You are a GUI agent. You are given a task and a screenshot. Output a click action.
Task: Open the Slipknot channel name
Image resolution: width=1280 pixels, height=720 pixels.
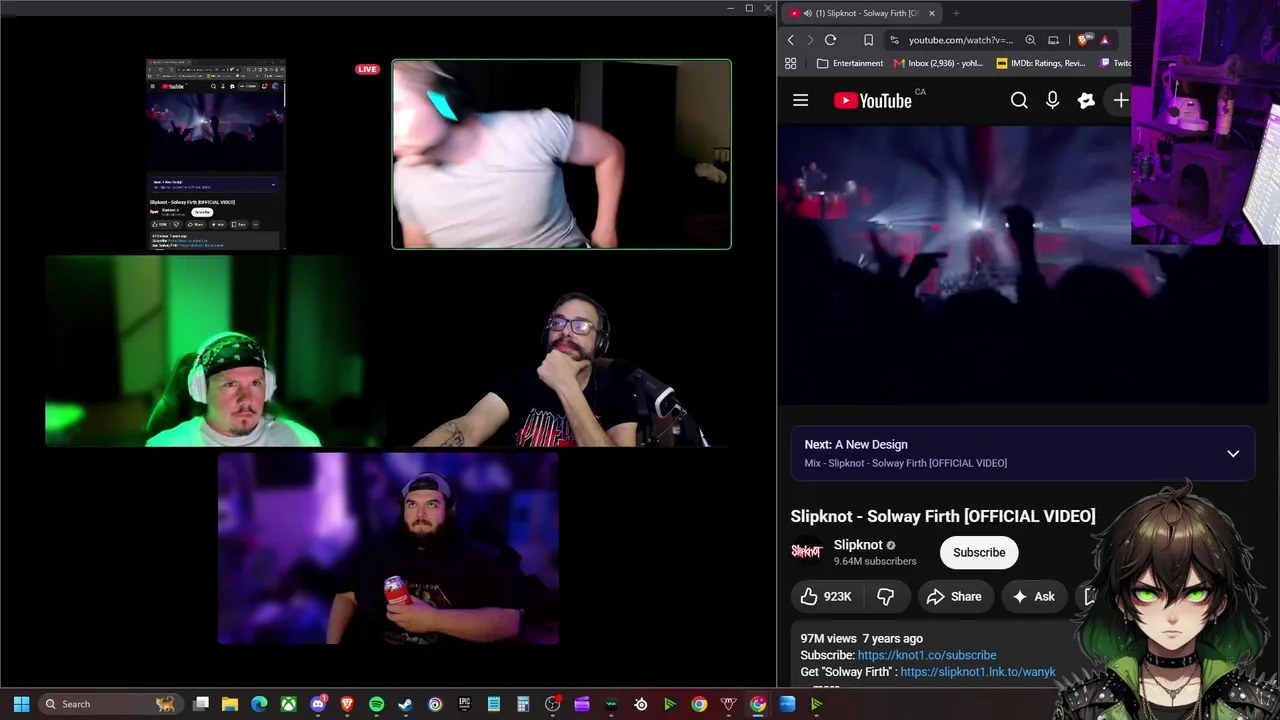click(x=858, y=545)
